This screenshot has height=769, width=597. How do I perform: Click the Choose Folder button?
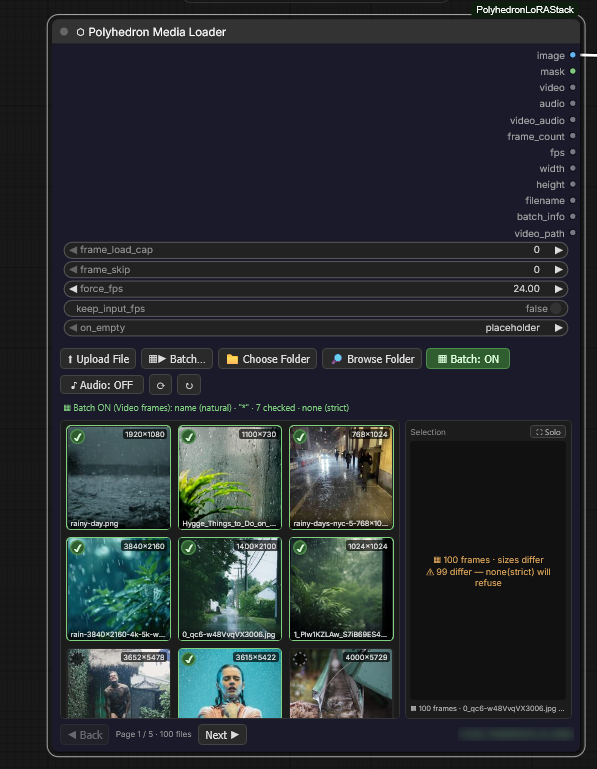click(x=267, y=359)
